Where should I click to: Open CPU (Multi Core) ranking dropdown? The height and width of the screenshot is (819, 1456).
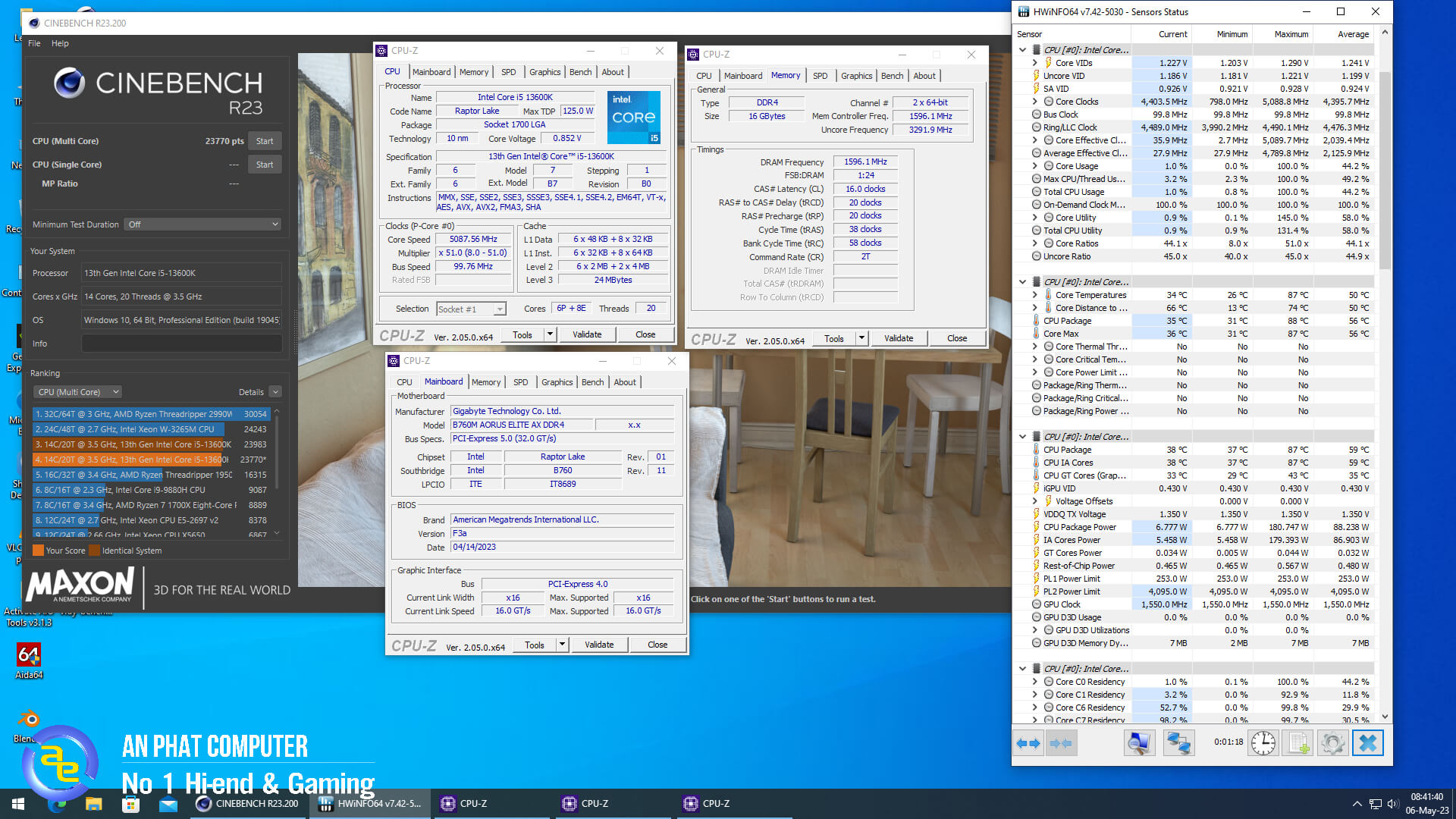(78, 392)
